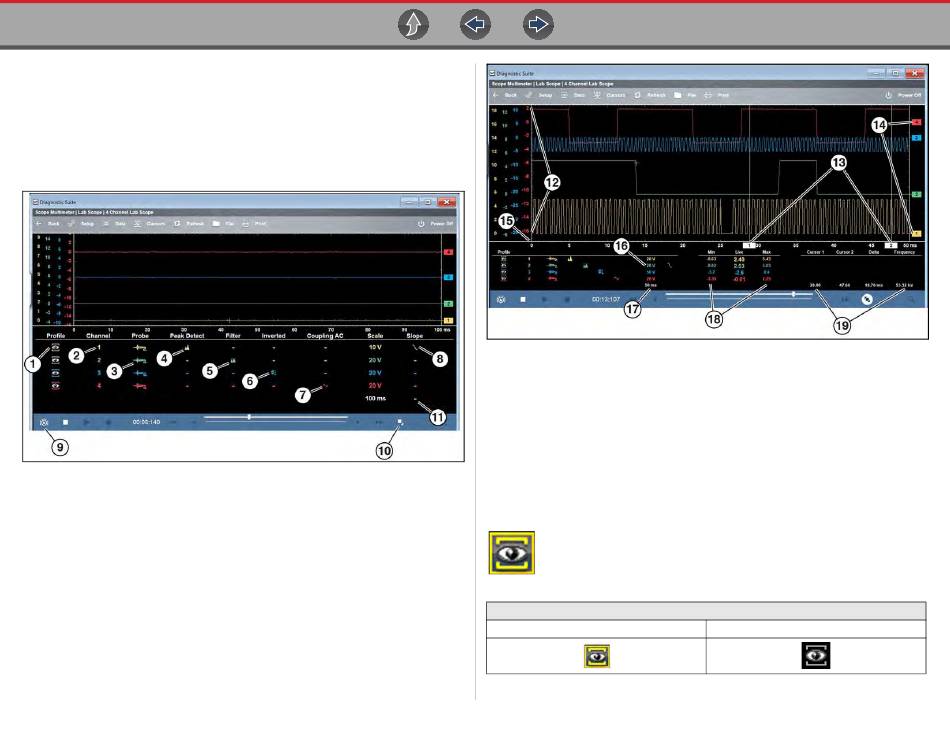Click the large yellow eye profile icon
Screen dimensions: 950x734
[x=511, y=553]
